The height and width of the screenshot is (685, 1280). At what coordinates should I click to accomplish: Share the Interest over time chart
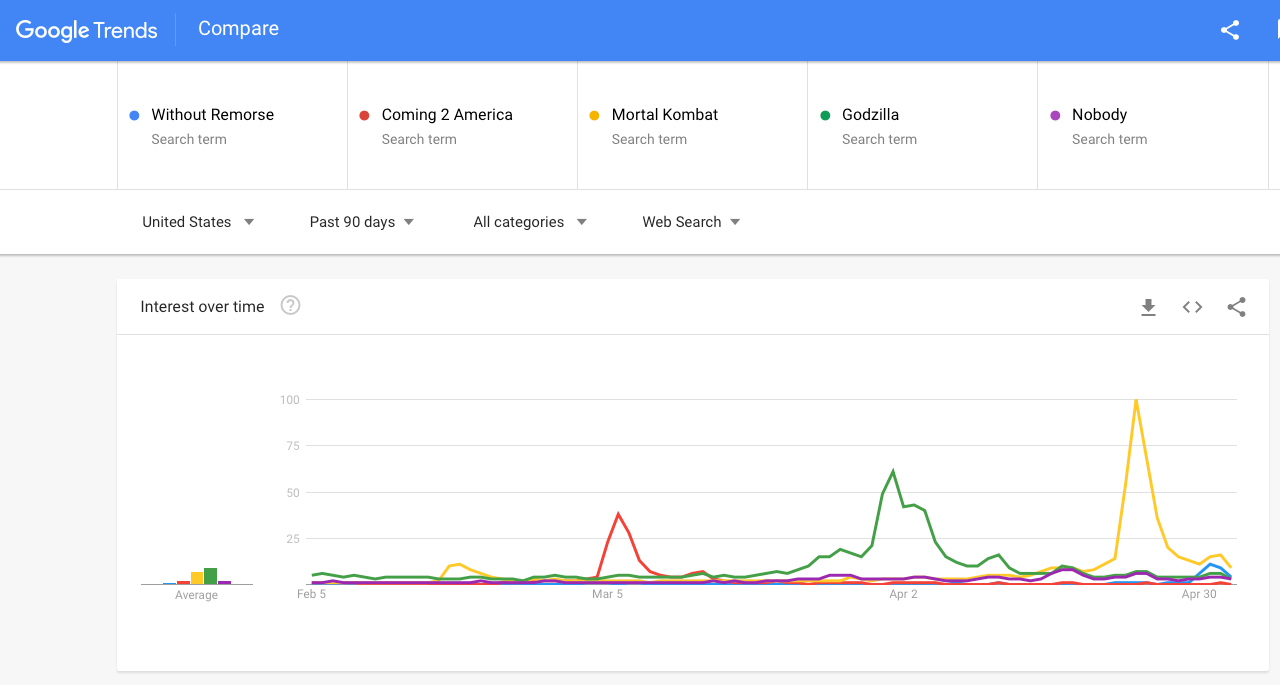click(1236, 307)
